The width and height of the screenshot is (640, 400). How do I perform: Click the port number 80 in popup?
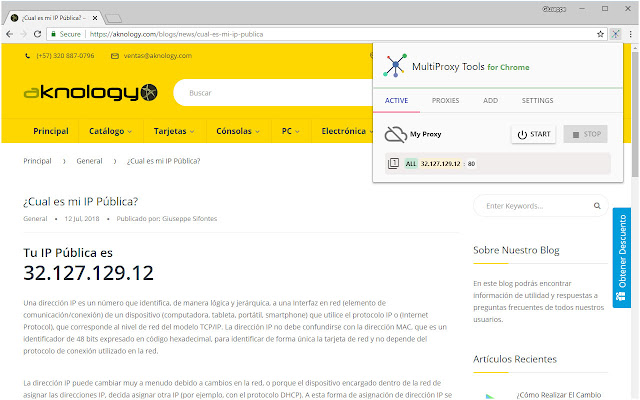471,164
